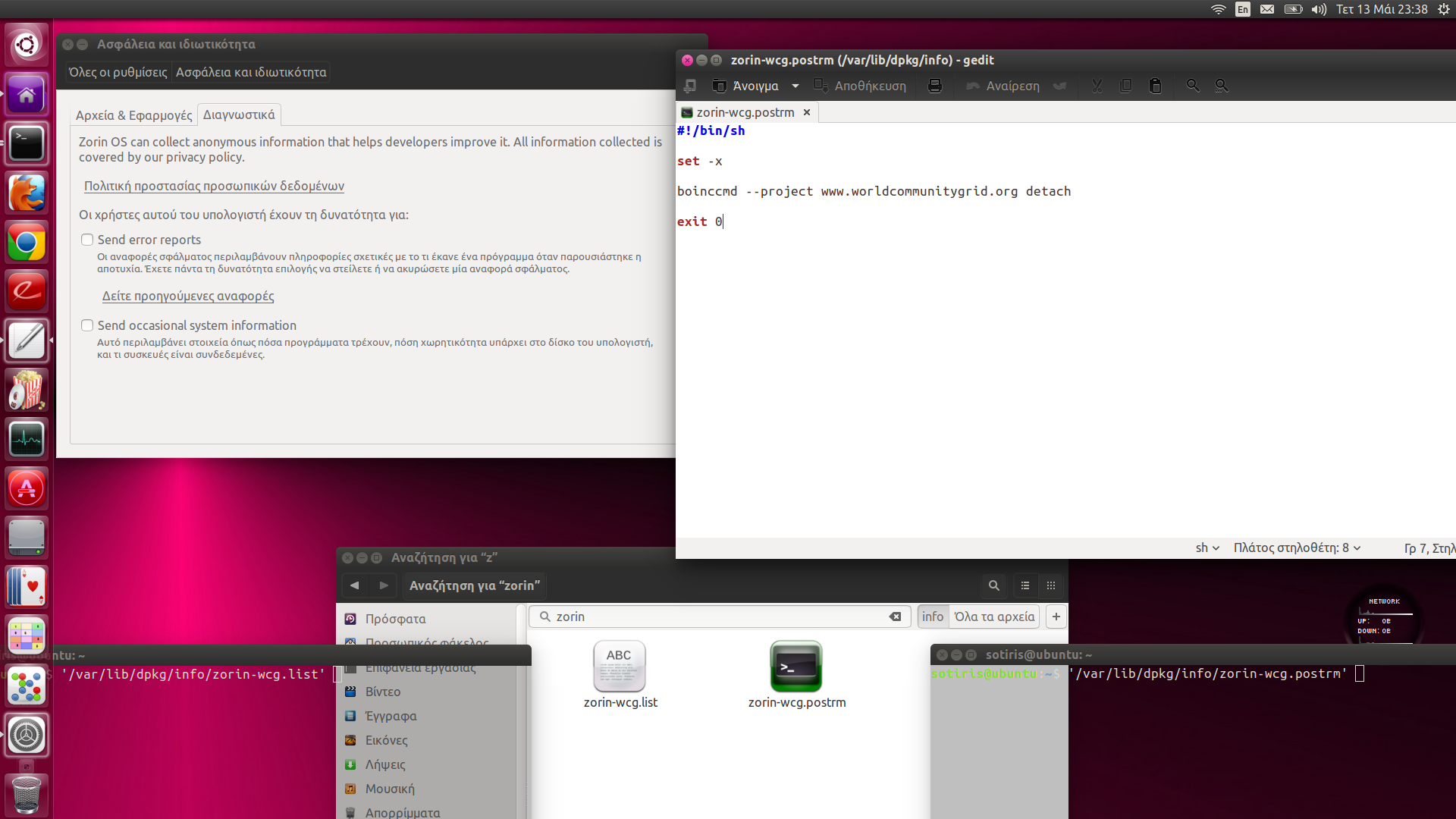
Task: Enable Send error reports checkbox
Action: coord(87,240)
